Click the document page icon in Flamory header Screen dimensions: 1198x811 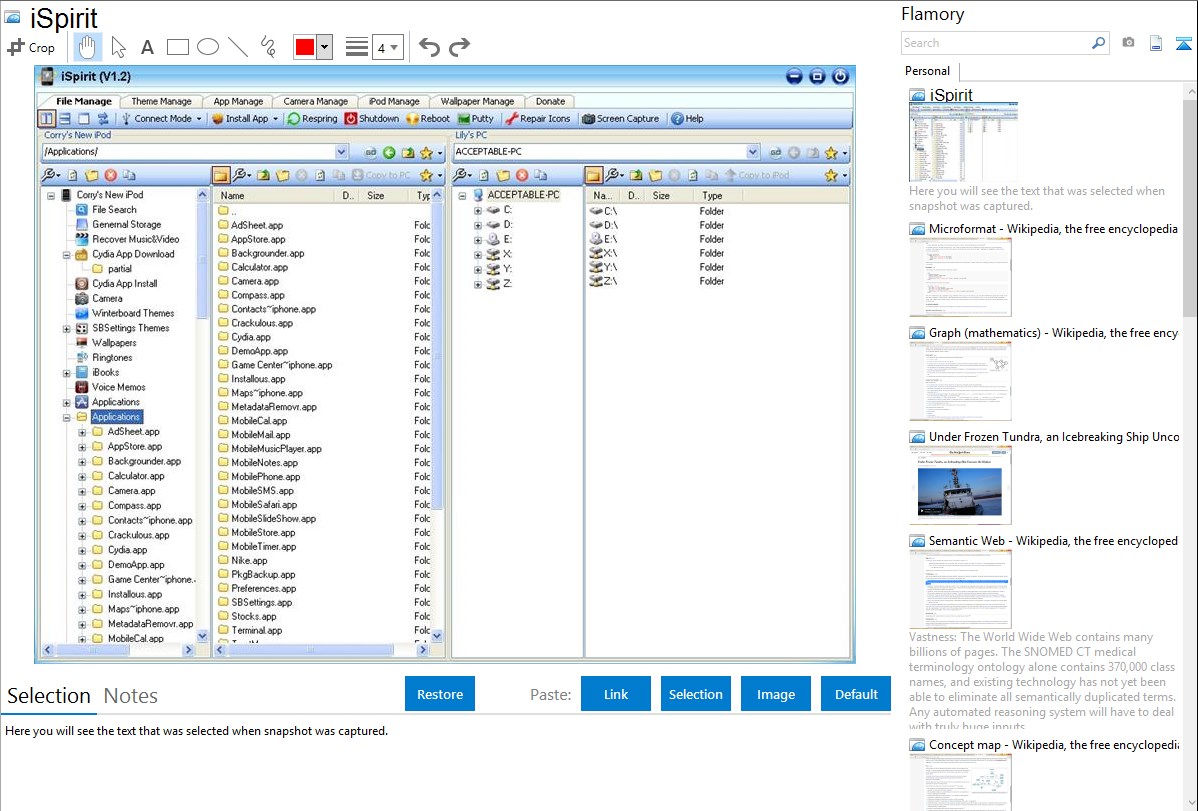1156,43
